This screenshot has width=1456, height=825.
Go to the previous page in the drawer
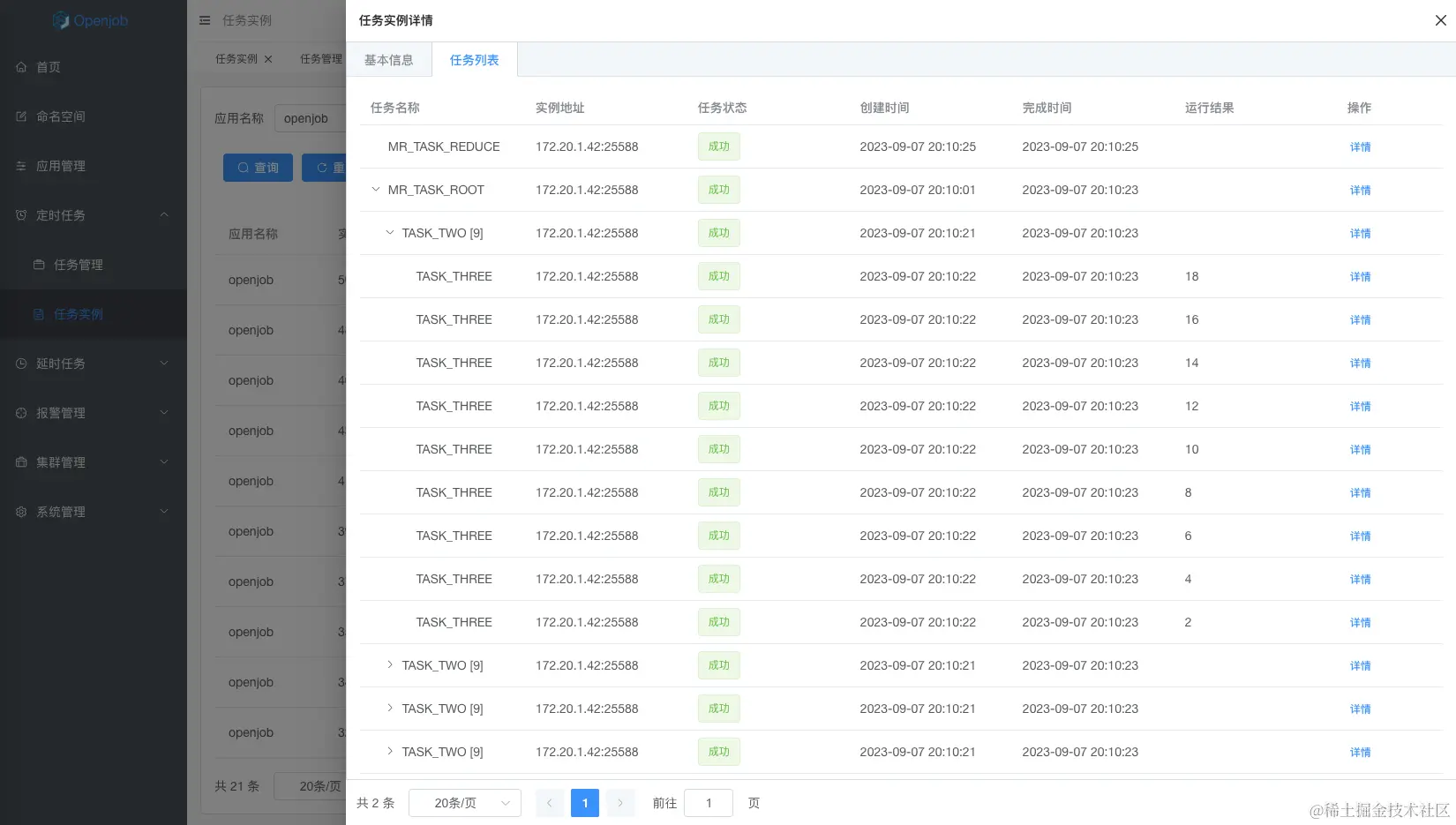coord(550,803)
